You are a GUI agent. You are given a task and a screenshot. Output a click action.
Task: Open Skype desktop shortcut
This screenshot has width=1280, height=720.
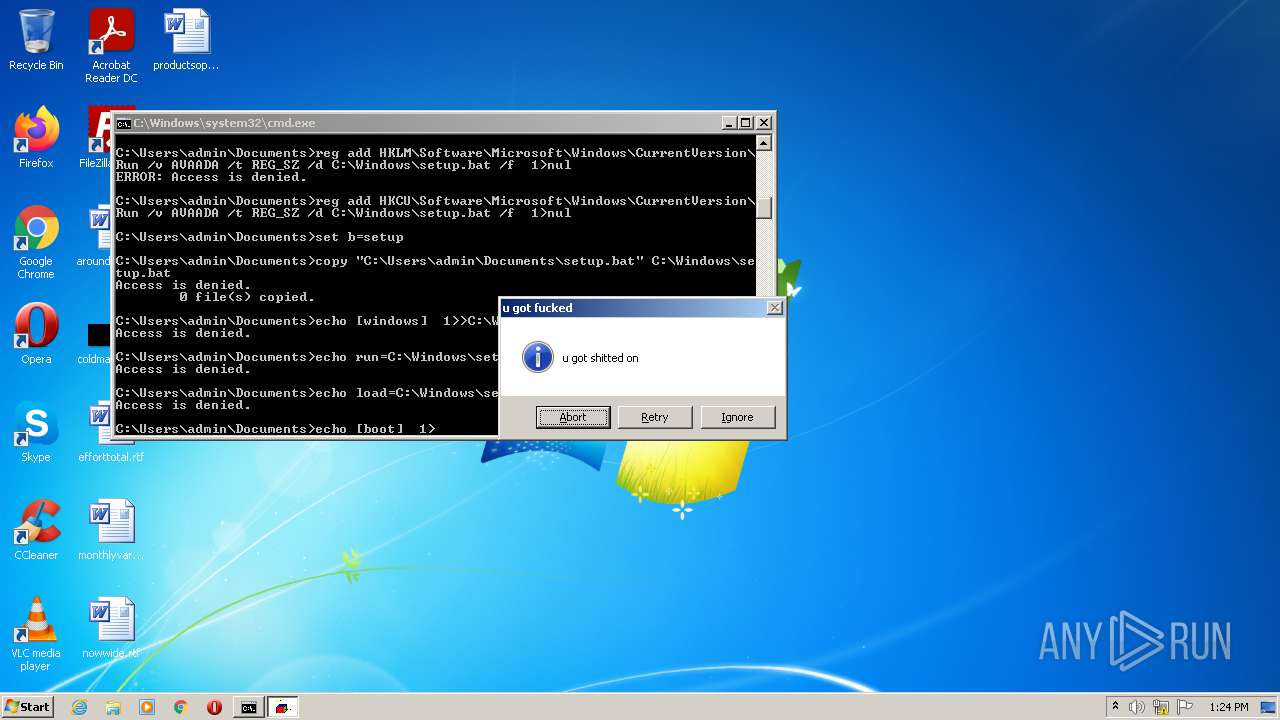coord(36,431)
